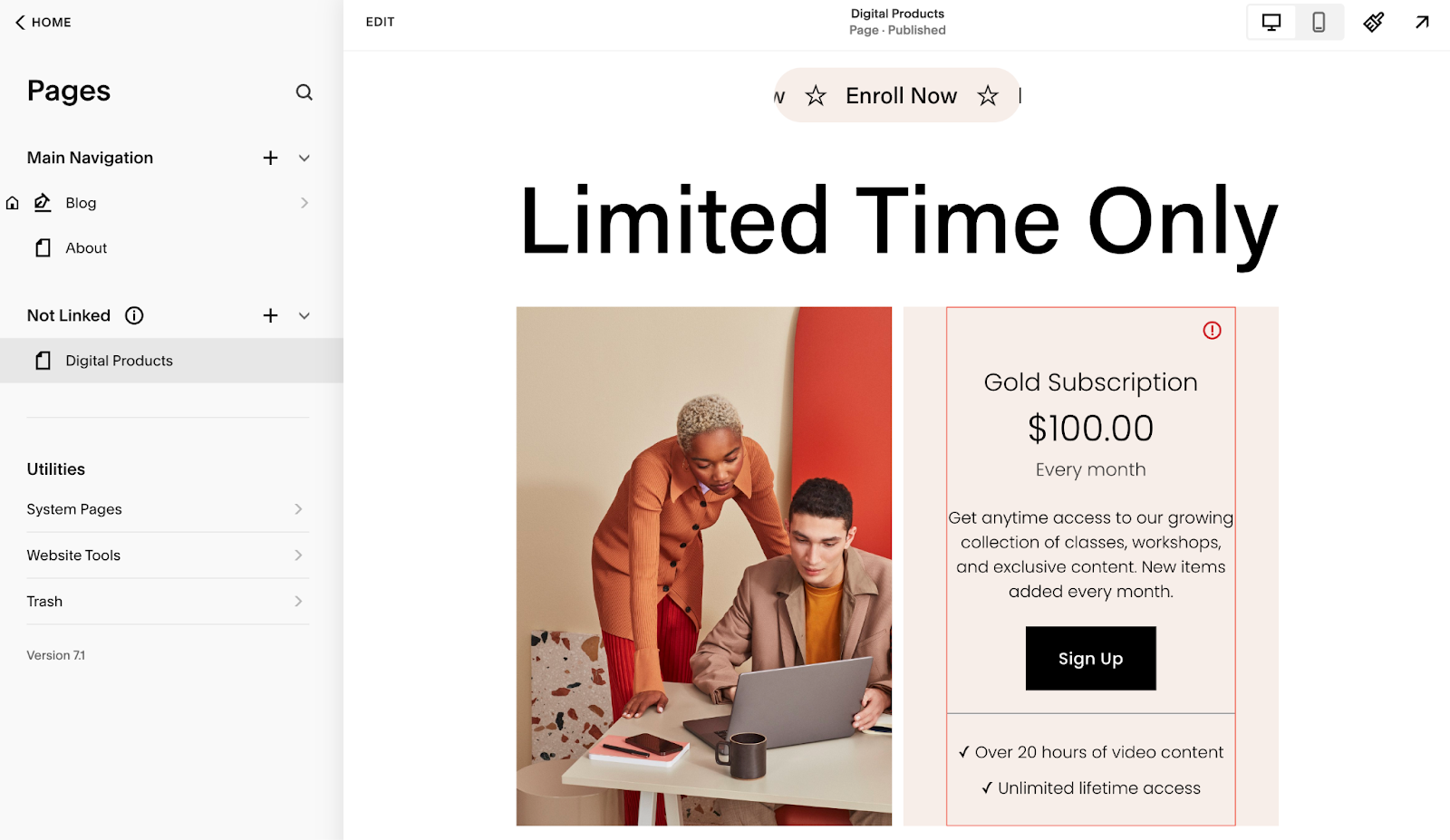1450x840 pixels.
Task: Open the preview in a new tab arrow
Action: pyautogui.click(x=1422, y=22)
